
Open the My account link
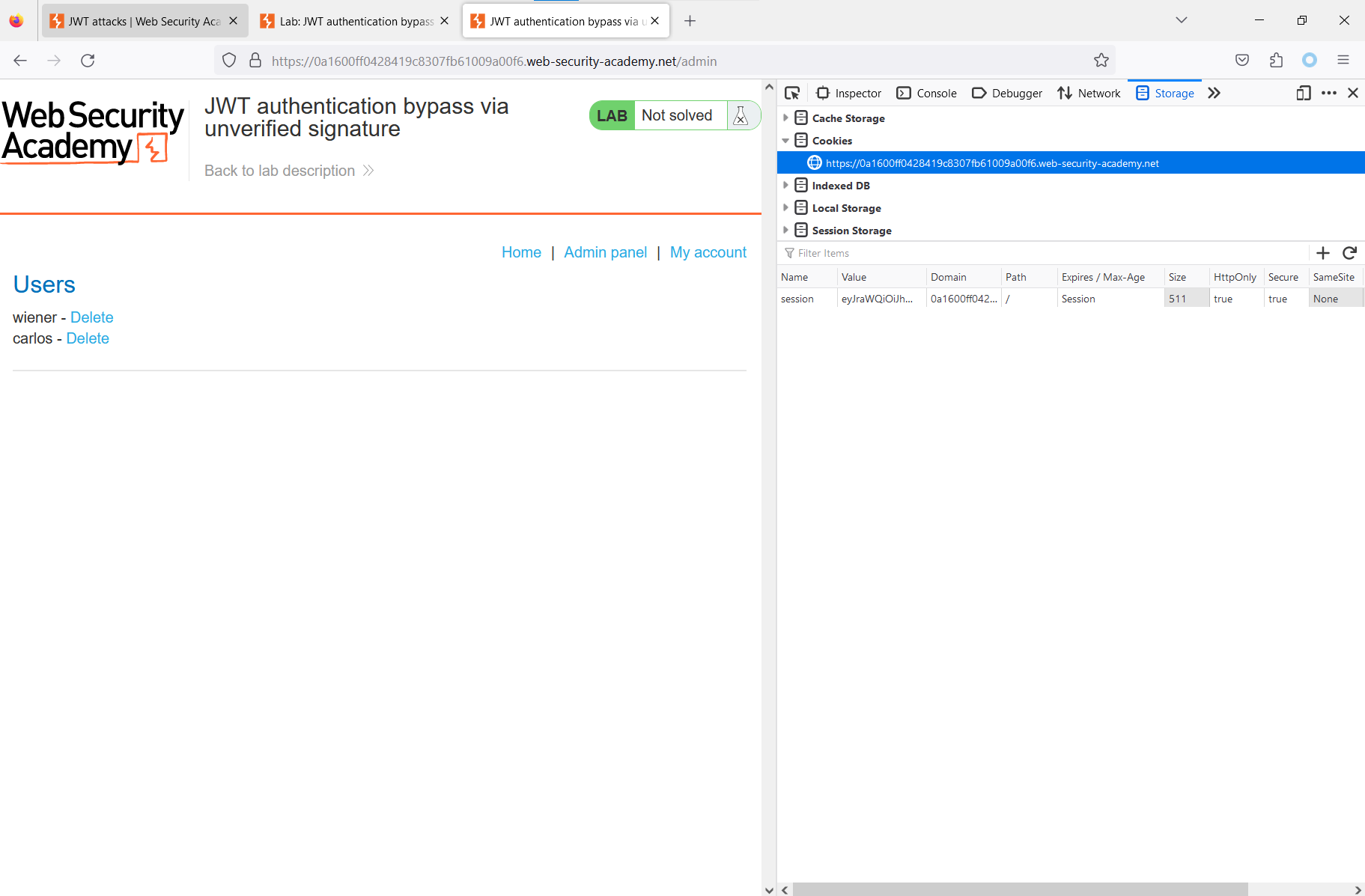[x=708, y=252]
